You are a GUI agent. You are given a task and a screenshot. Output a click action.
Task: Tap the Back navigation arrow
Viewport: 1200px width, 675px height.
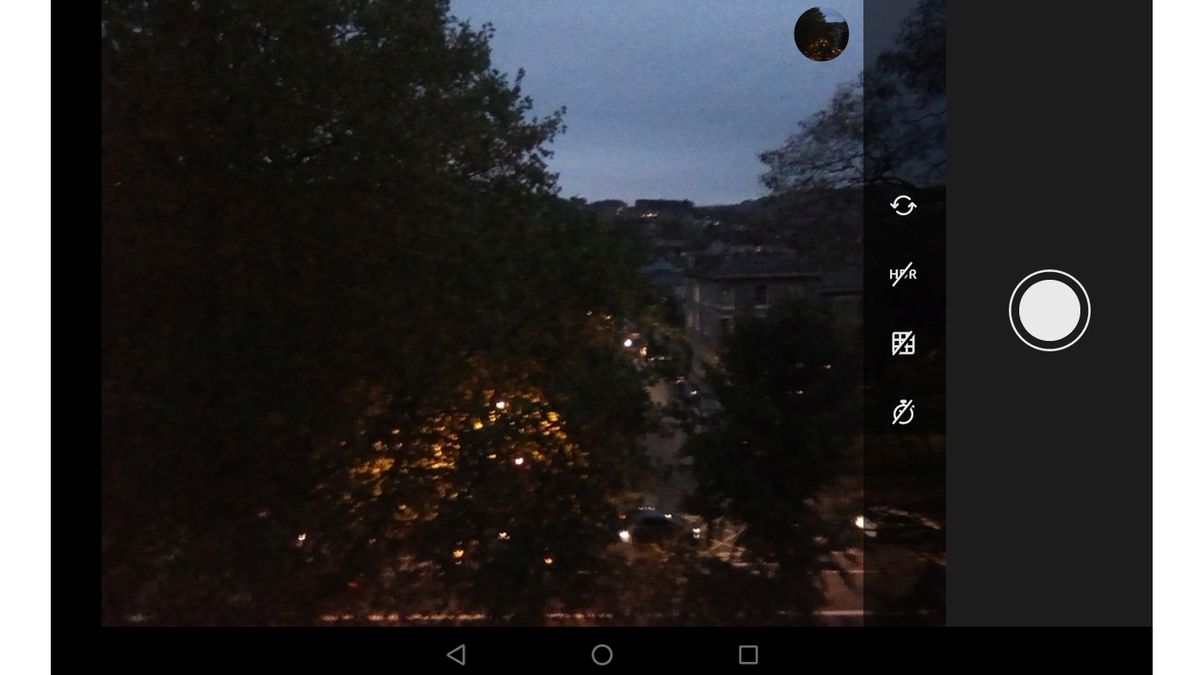click(x=456, y=652)
